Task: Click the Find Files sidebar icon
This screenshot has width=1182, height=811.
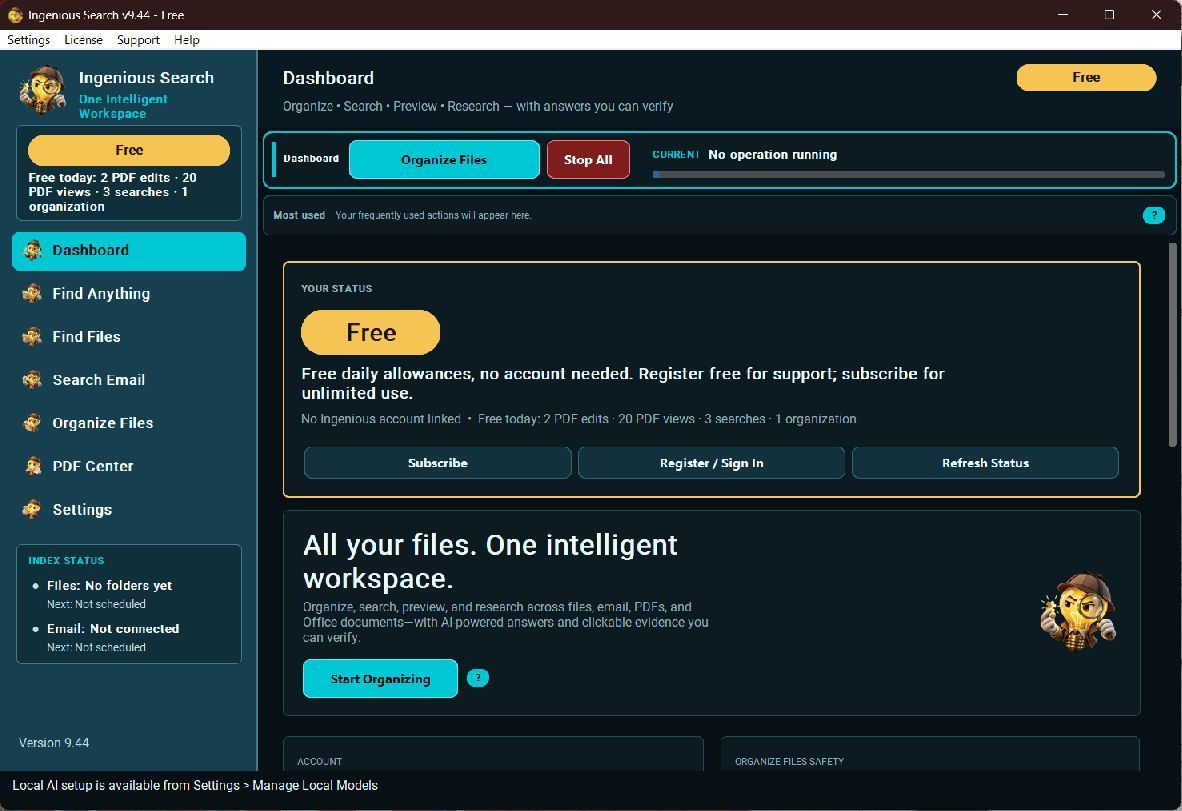Action: point(32,336)
